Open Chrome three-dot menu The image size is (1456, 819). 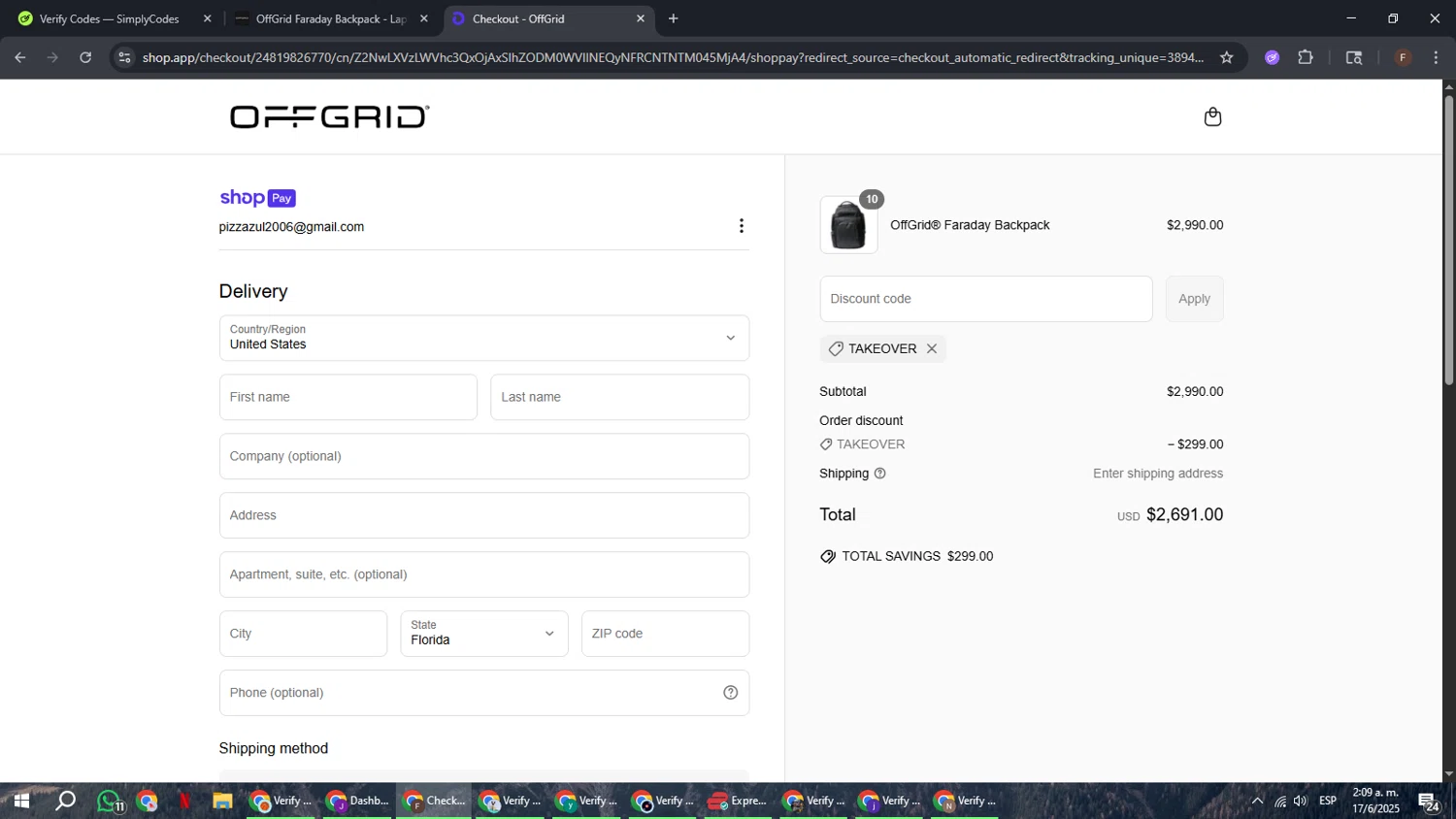(x=1437, y=57)
